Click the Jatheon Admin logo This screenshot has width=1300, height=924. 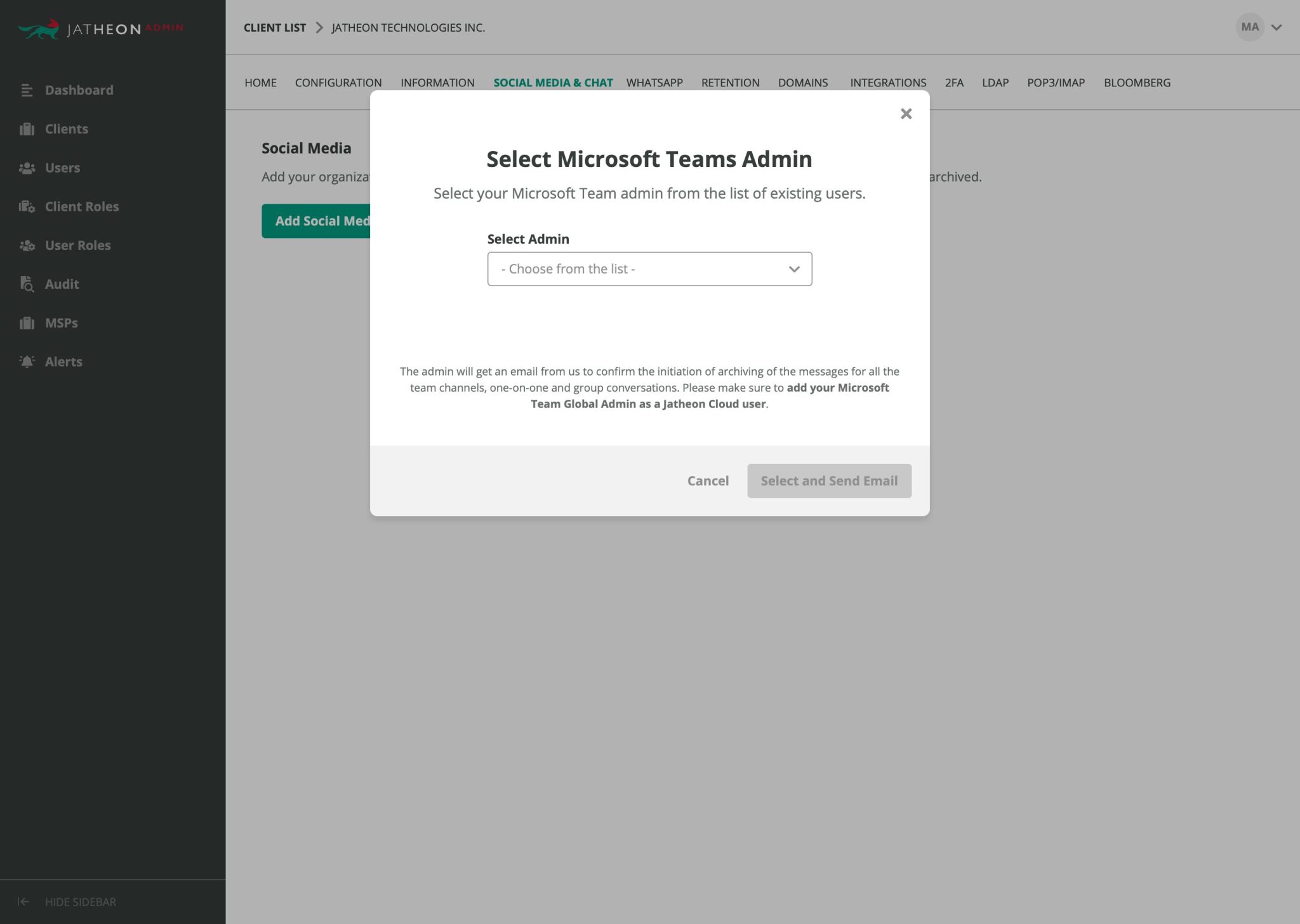coord(100,29)
